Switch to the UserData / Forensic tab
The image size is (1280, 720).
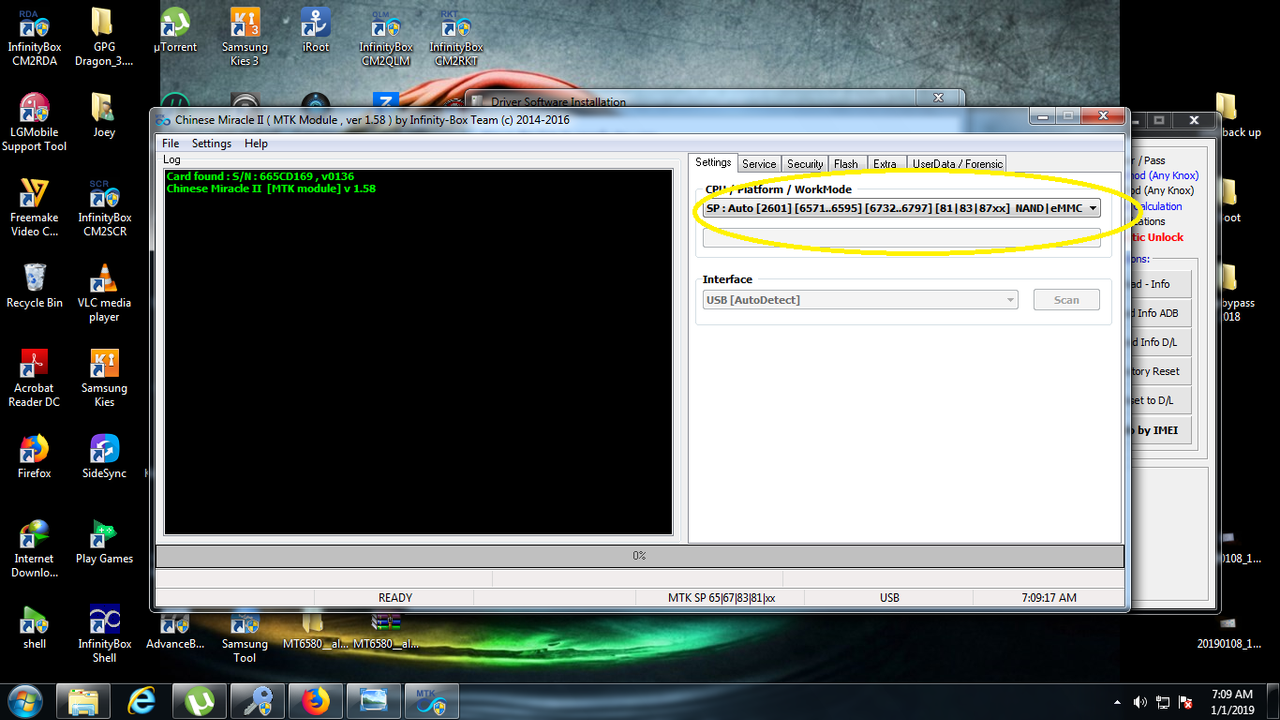click(957, 164)
